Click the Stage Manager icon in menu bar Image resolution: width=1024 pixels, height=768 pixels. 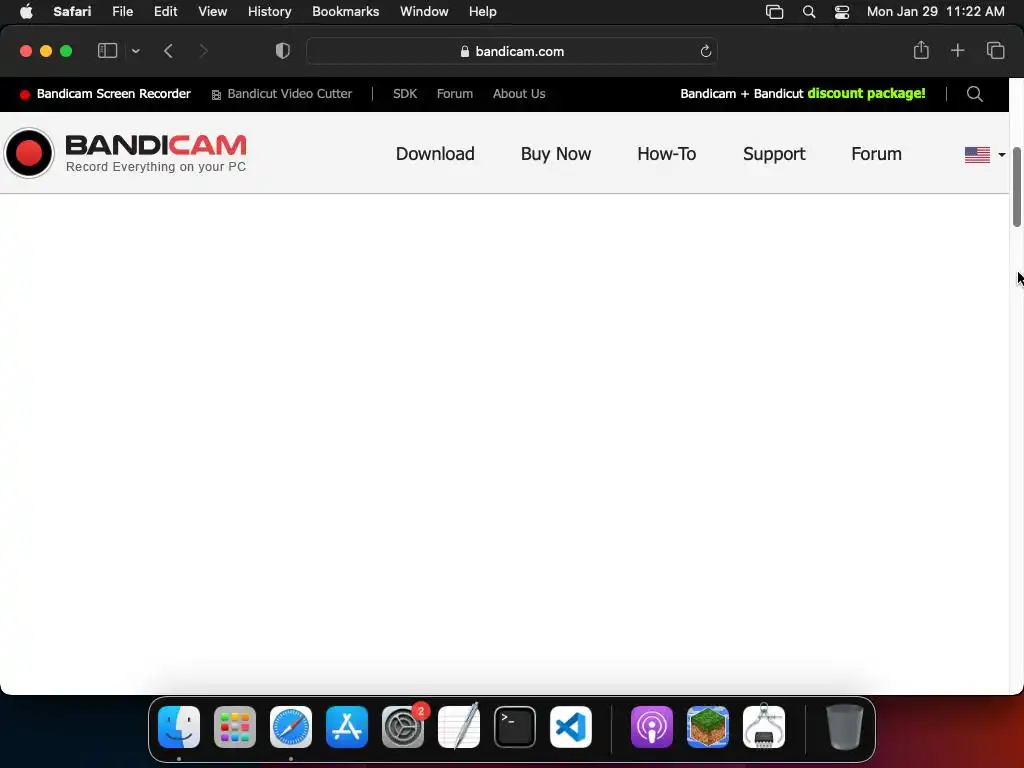click(x=774, y=12)
